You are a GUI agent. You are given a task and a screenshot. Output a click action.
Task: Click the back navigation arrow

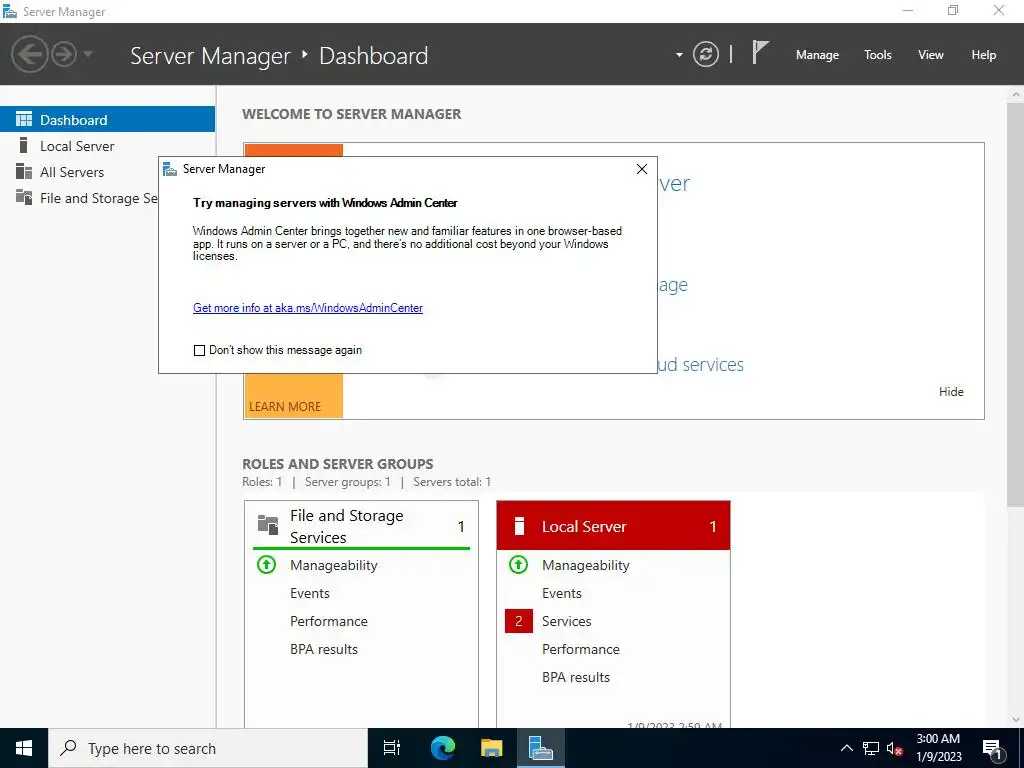[x=29, y=54]
